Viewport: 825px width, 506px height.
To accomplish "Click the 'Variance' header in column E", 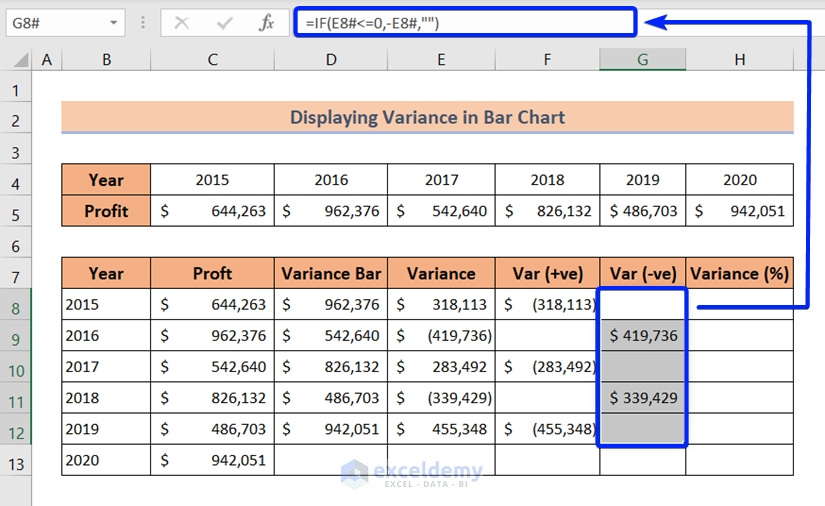I will [441, 274].
